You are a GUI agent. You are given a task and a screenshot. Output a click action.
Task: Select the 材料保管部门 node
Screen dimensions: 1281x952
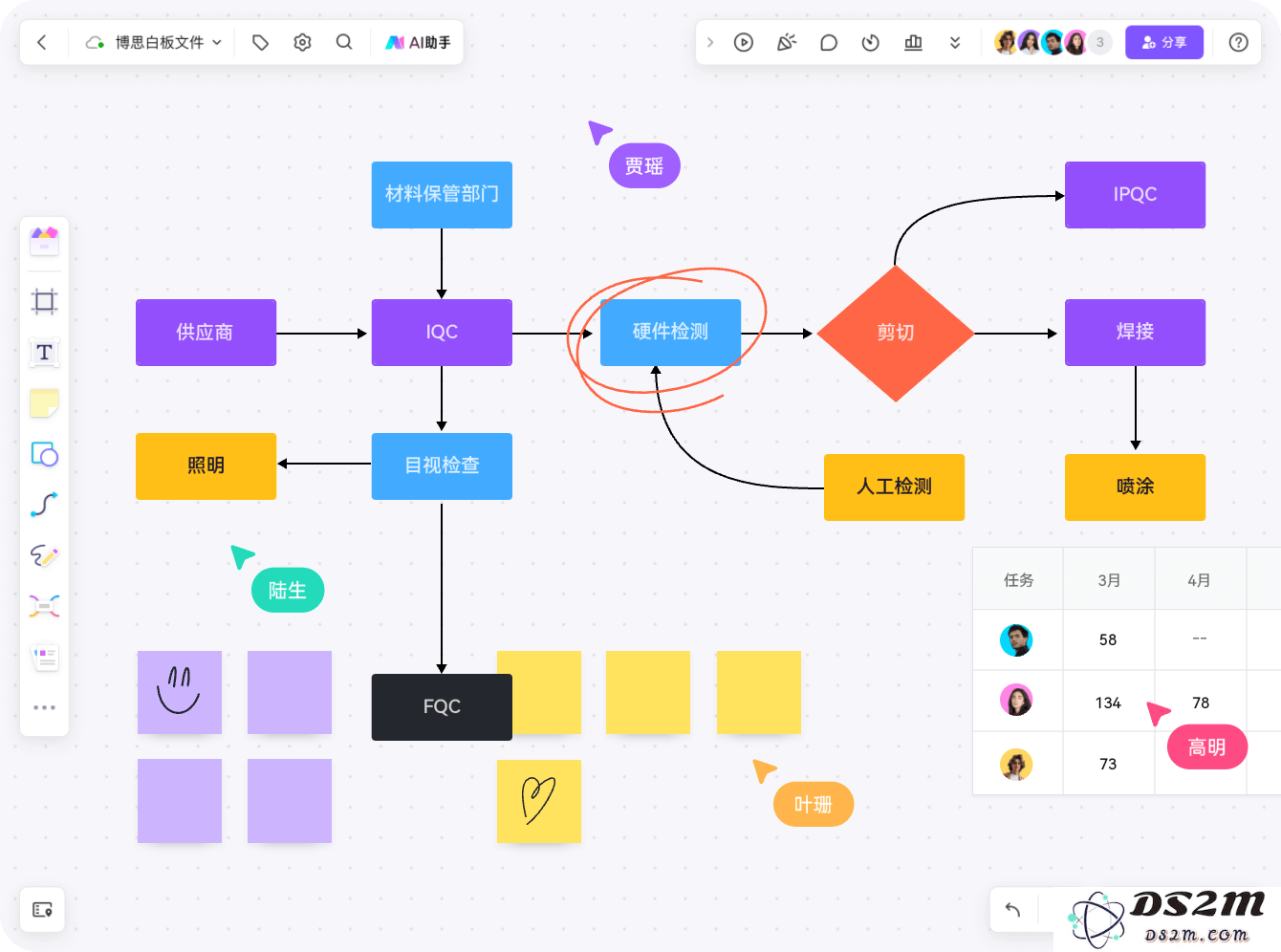point(442,195)
